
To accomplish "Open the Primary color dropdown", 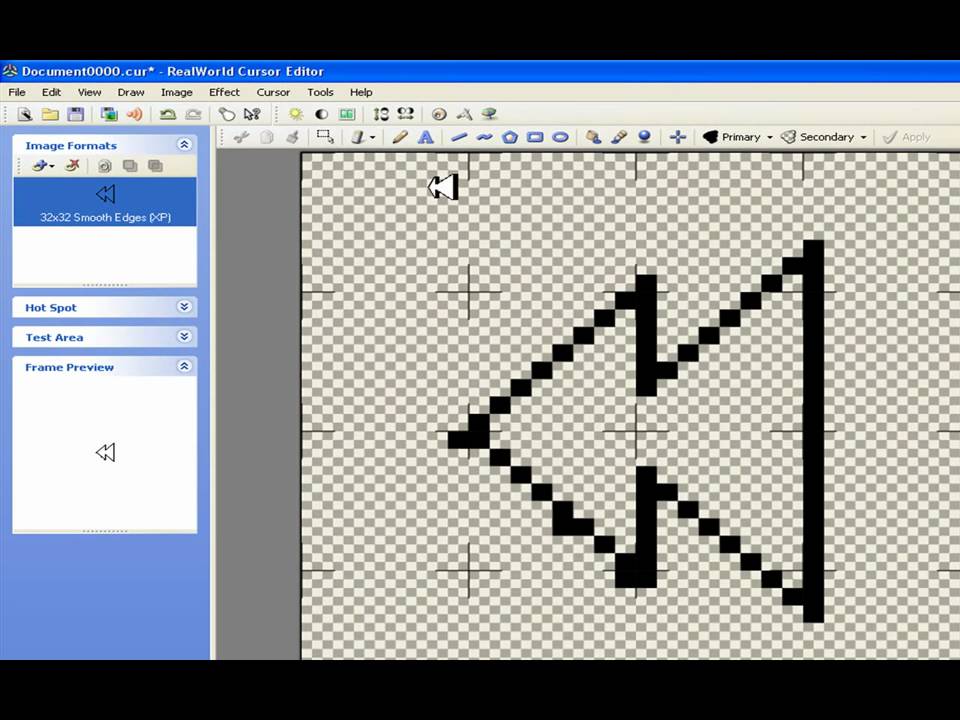I will 770,137.
